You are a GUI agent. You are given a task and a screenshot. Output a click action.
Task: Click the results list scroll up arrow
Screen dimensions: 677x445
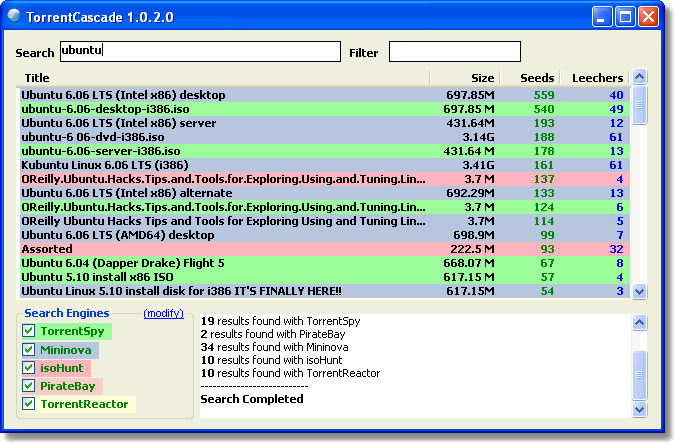pos(639,77)
